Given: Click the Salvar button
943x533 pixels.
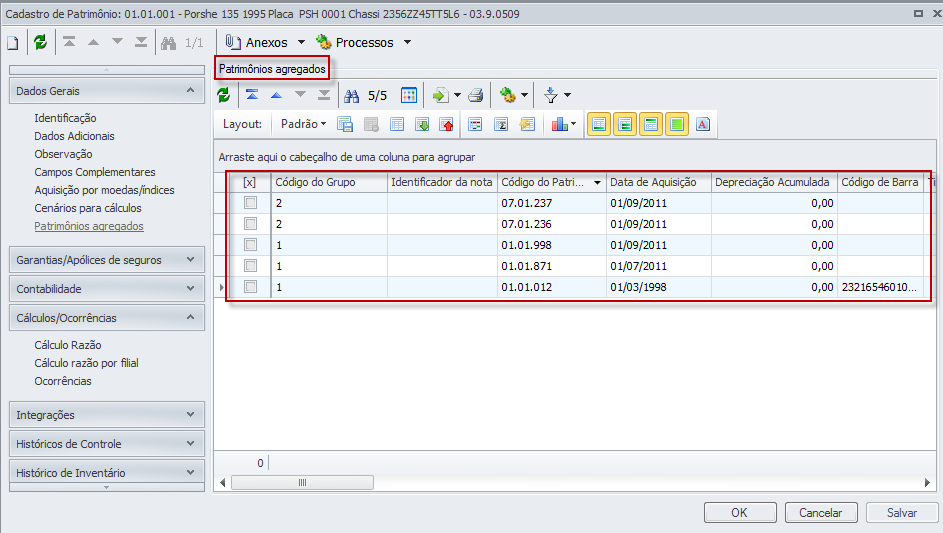Looking at the screenshot, I should pyautogui.click(x=902, y=513).
